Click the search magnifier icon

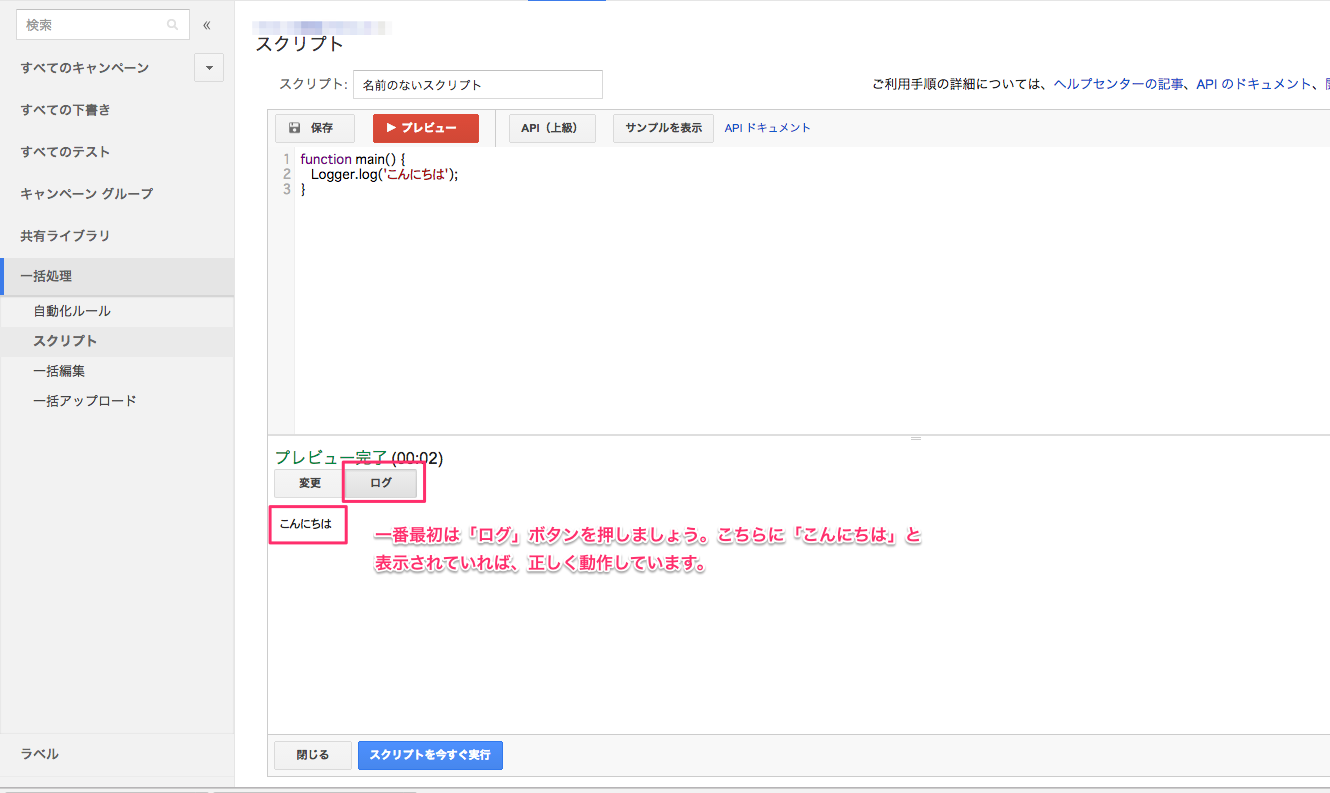[x=172, y=25]
